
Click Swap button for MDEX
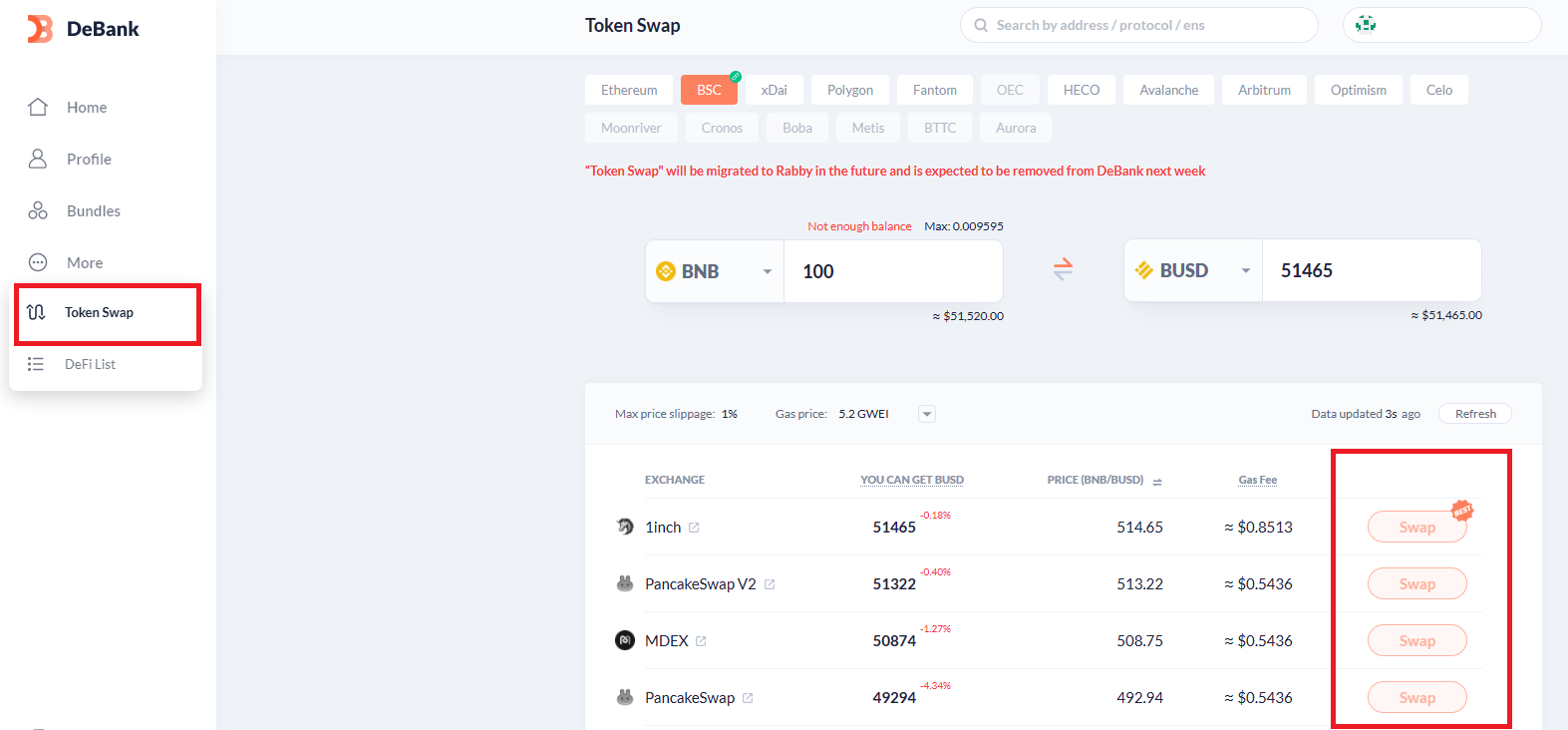point(1416,640)
